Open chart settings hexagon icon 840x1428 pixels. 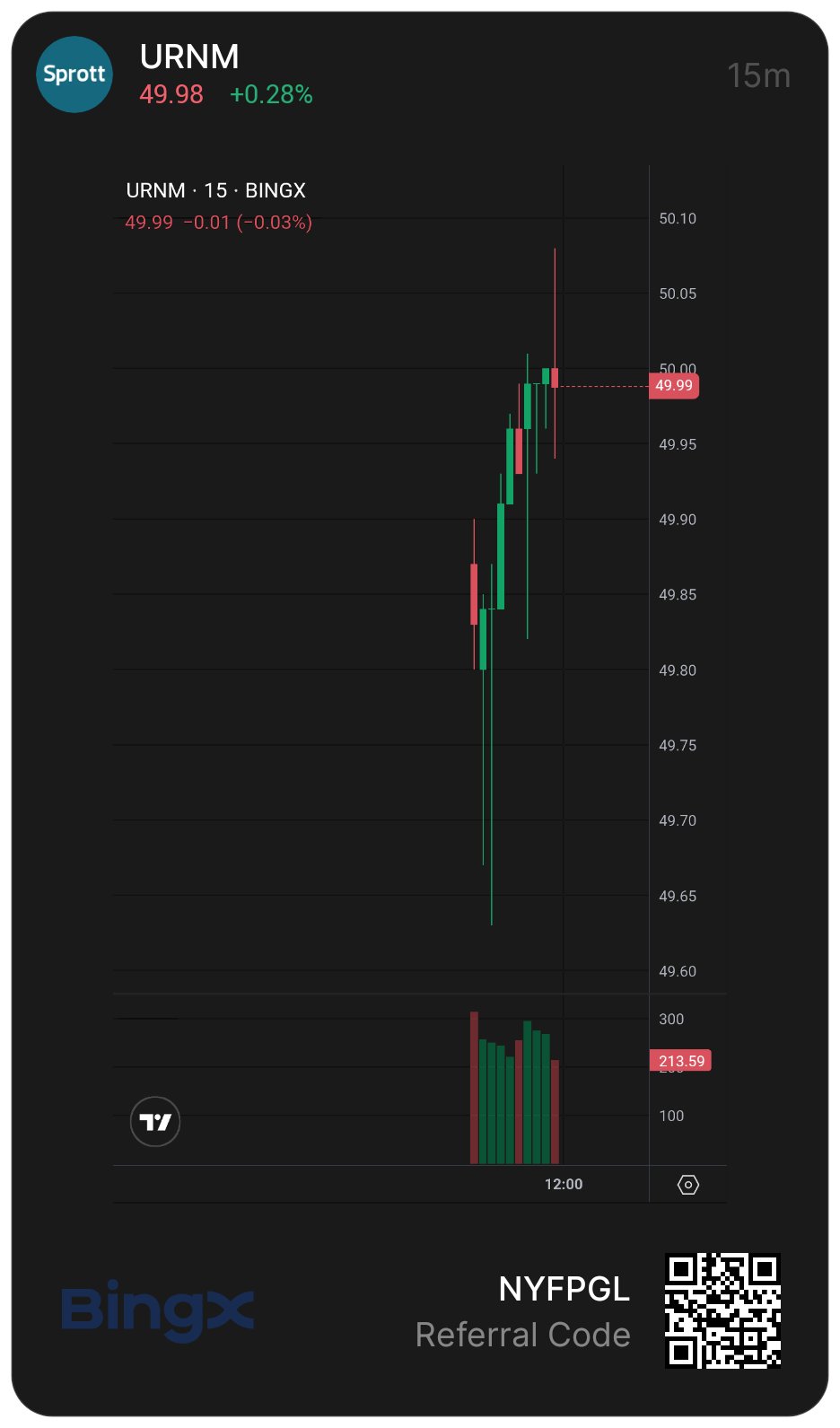(688, 1185)
